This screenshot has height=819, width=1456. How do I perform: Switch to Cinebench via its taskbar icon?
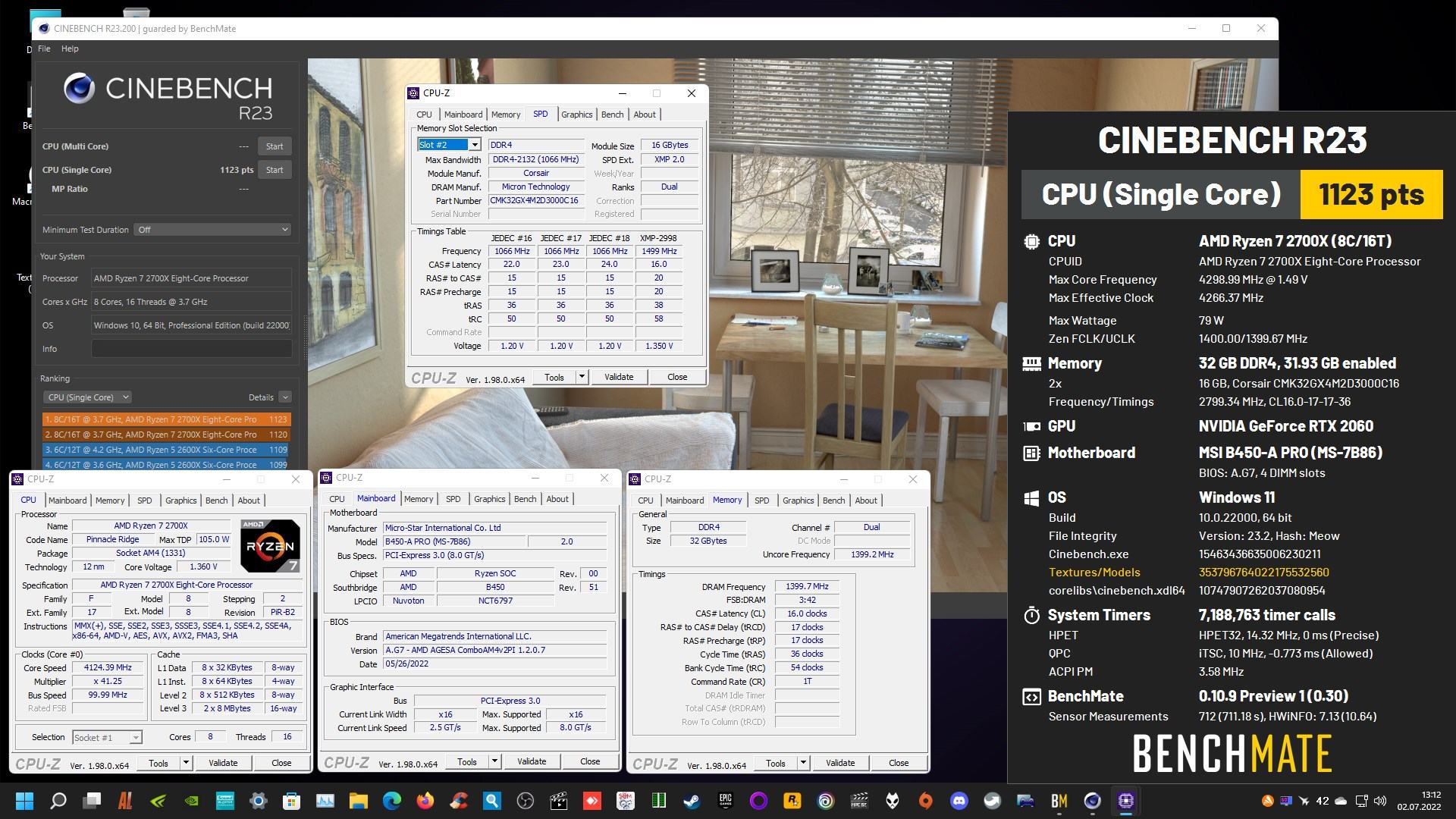(x=1093, y=801)
